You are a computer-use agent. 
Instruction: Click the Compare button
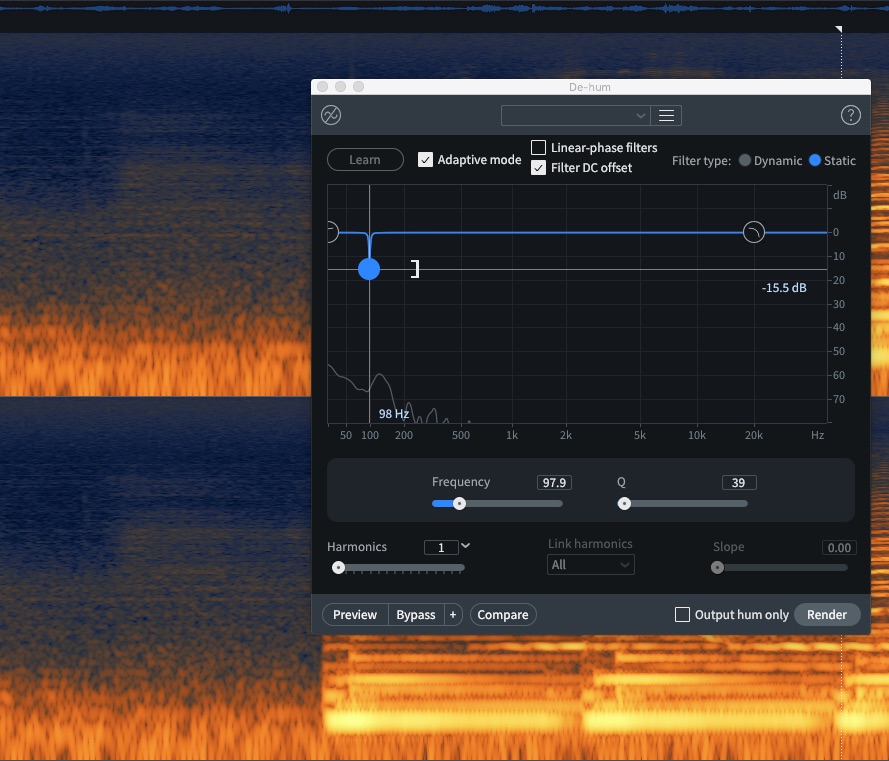(503, 615)
